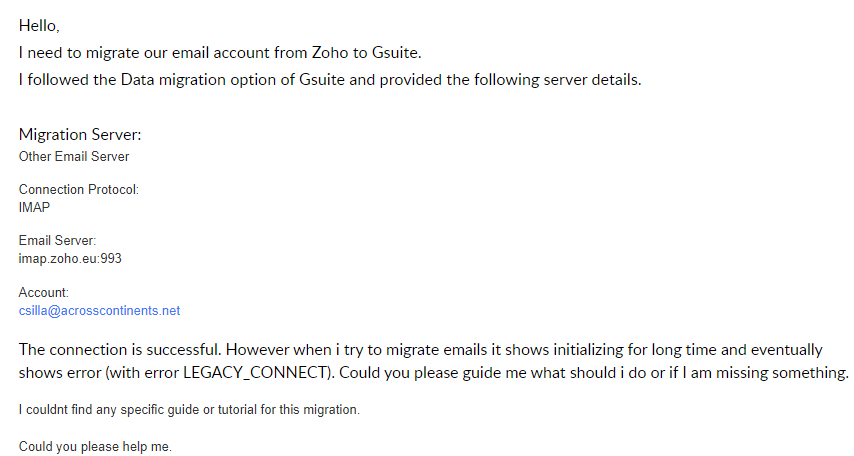Click the 'IMAP' protocol value
Viewport: 854px width, 456px height.
34,208
